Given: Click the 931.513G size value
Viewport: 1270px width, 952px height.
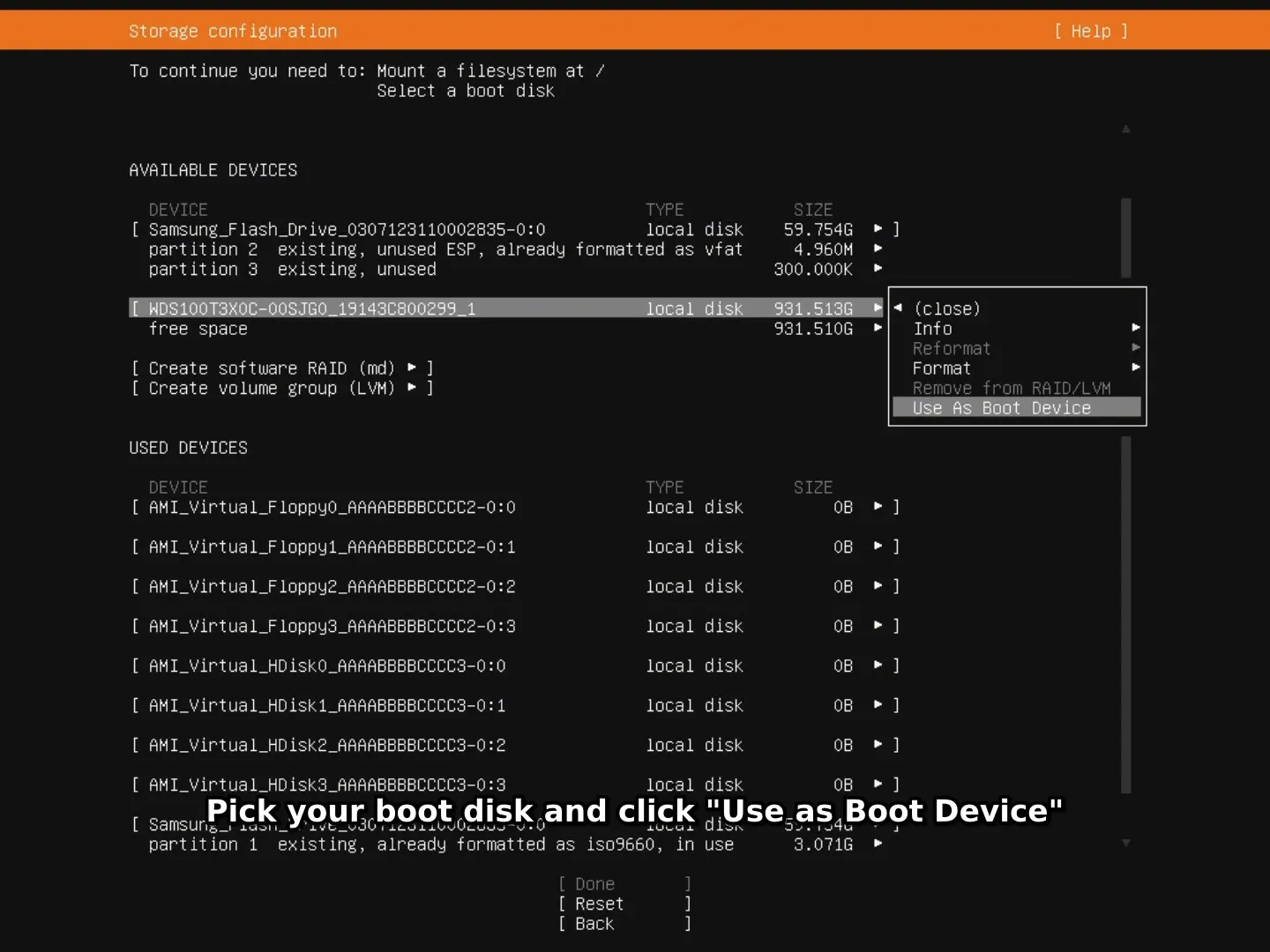Looking at the screenshot, I should [x=813, y=309].
